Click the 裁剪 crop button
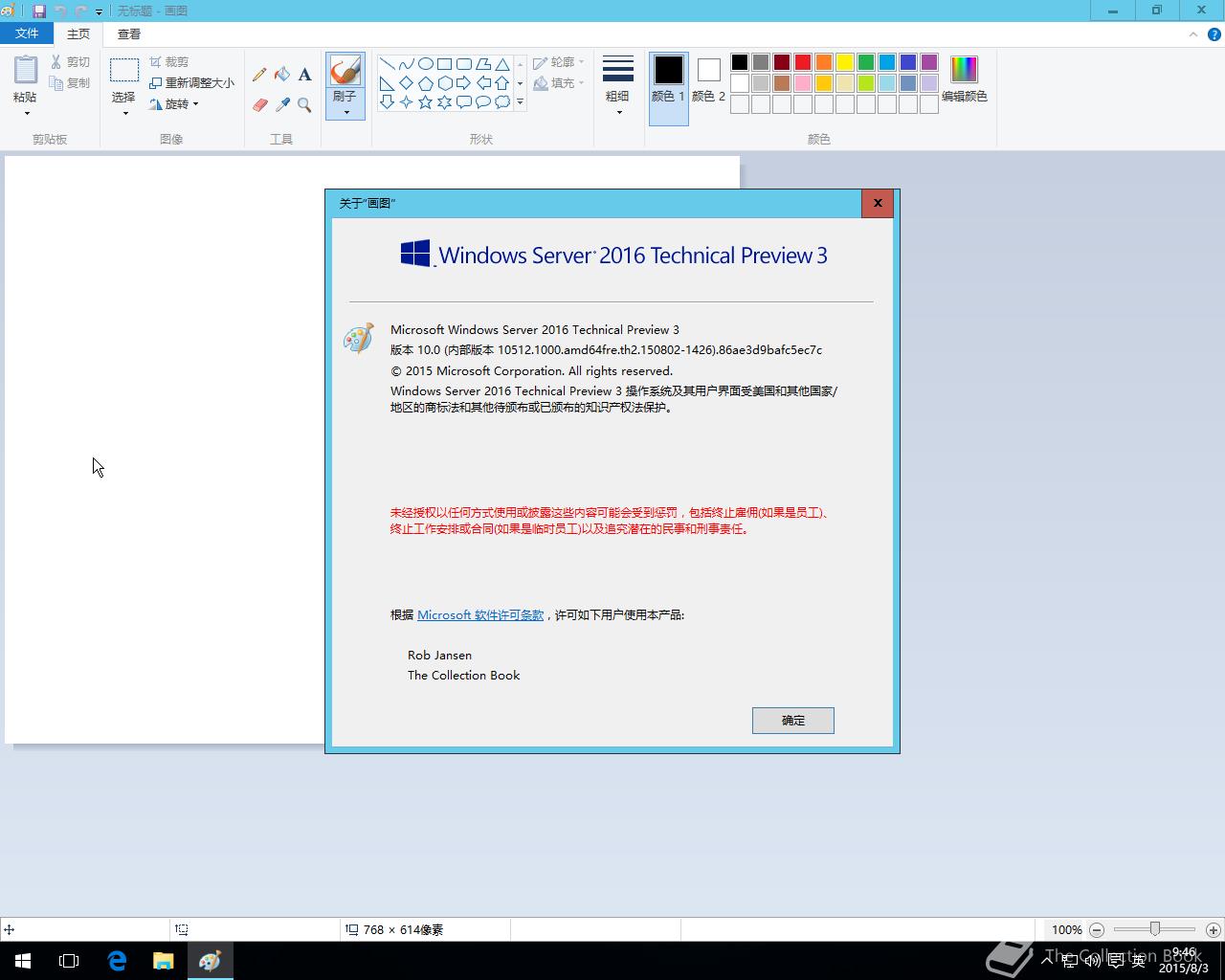Viewport: 1225px width, 980px height. tap(169, 62)
